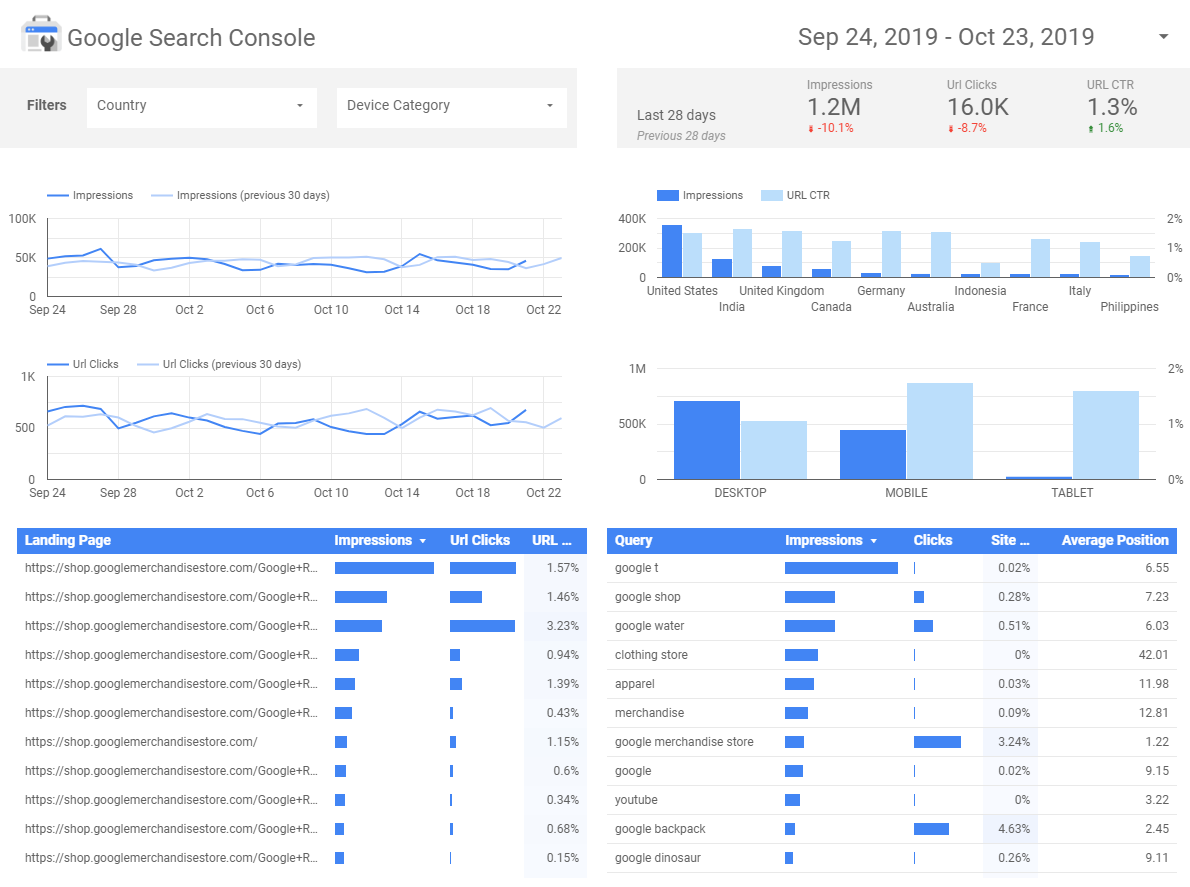Click the TABLET CTR bar
The width and height of the screenshot is (1190, 887).
tap(1106, 435)
